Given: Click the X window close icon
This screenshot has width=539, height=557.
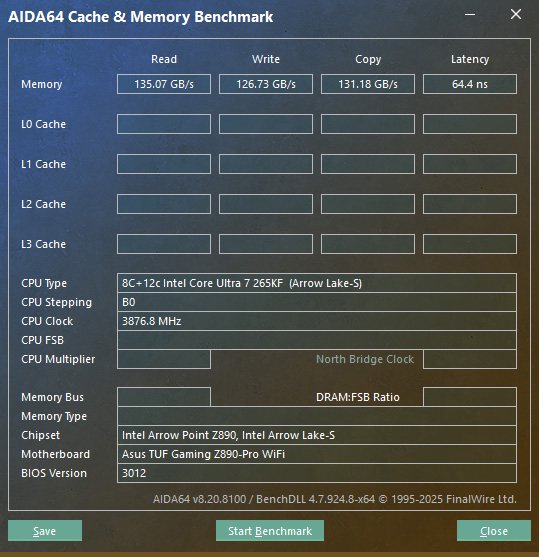Looking at the screenshot, I should (x=516, y=15).
